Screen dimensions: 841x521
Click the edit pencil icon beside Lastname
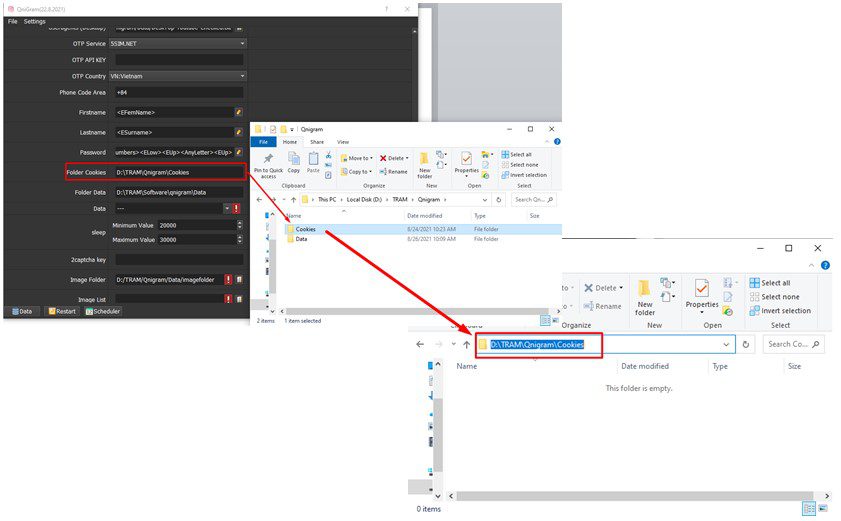coord(239,132)
